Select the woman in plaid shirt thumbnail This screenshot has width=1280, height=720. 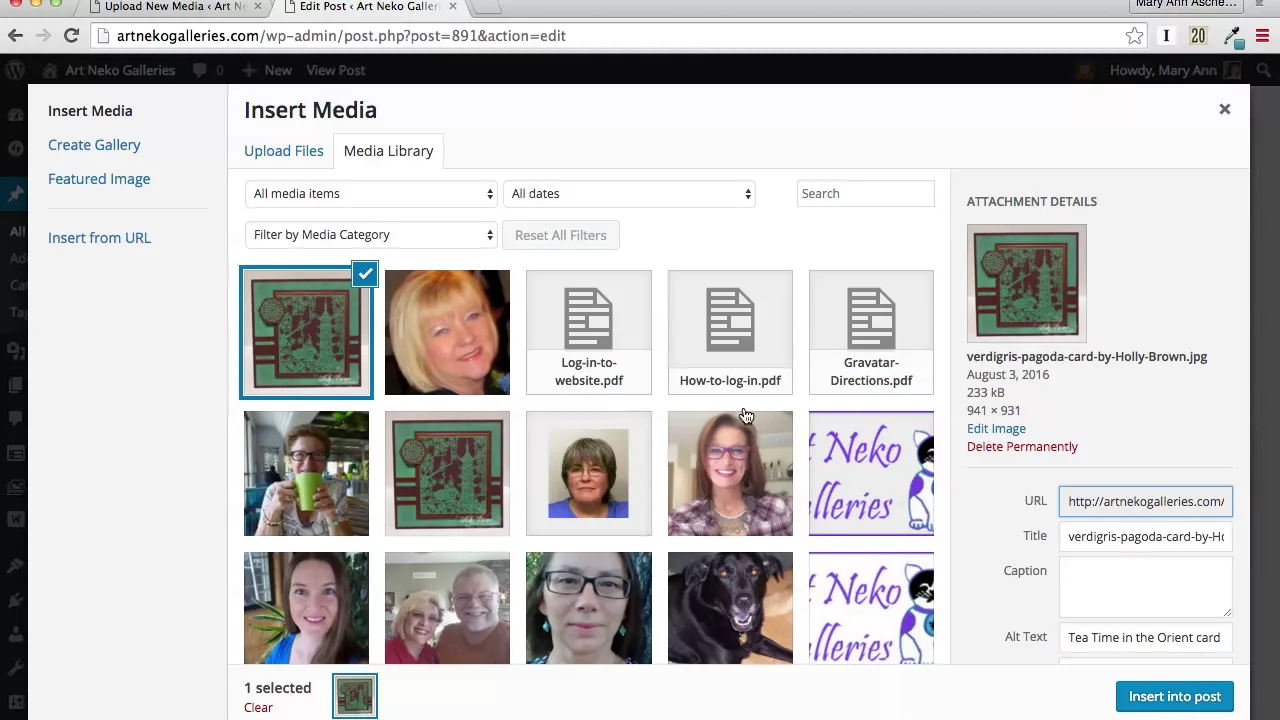pyautogui.click(x=730, y=473)
